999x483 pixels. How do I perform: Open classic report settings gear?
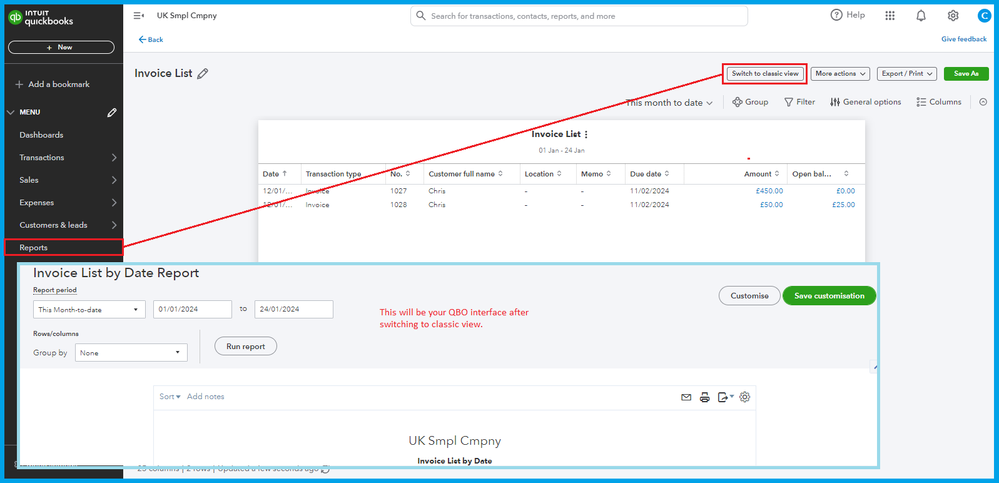coord(745,397)
